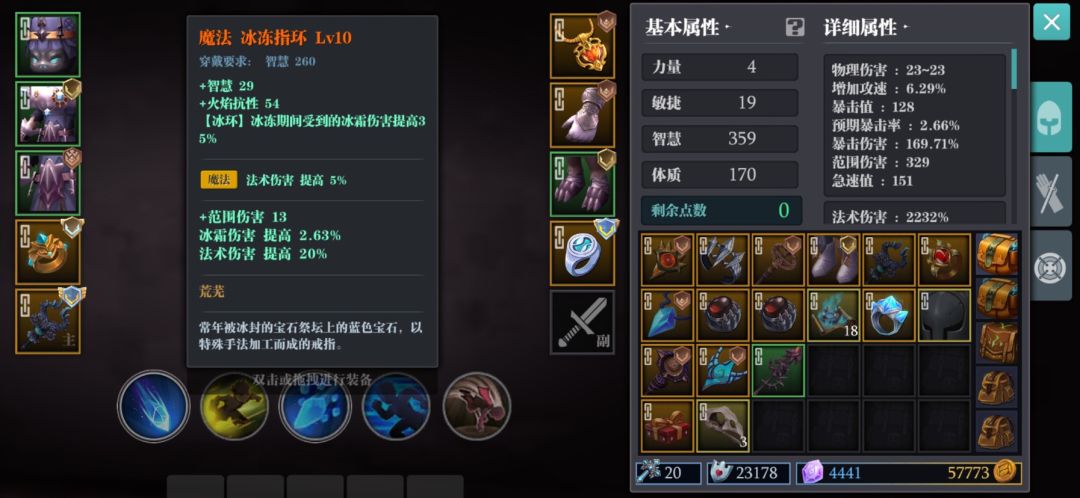Select the equipped silver gauntlet glove
Viewport: 1080px width, 498px height.
583,115
